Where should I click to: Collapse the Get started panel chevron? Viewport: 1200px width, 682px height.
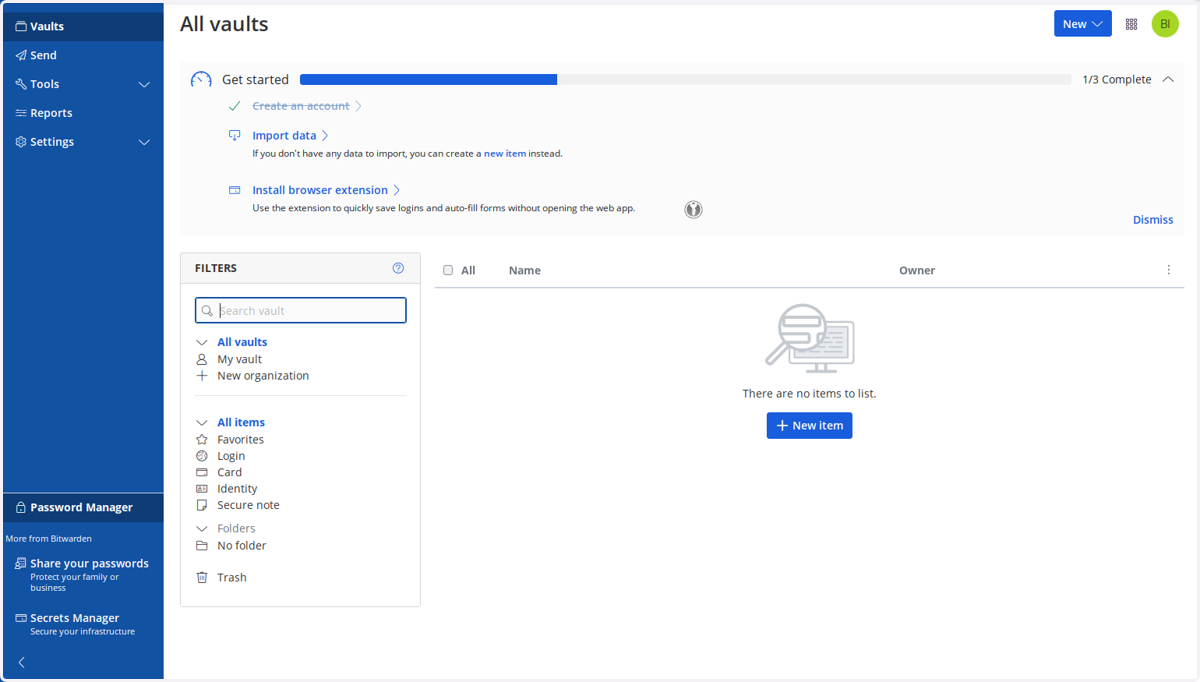pos(1168,80)
